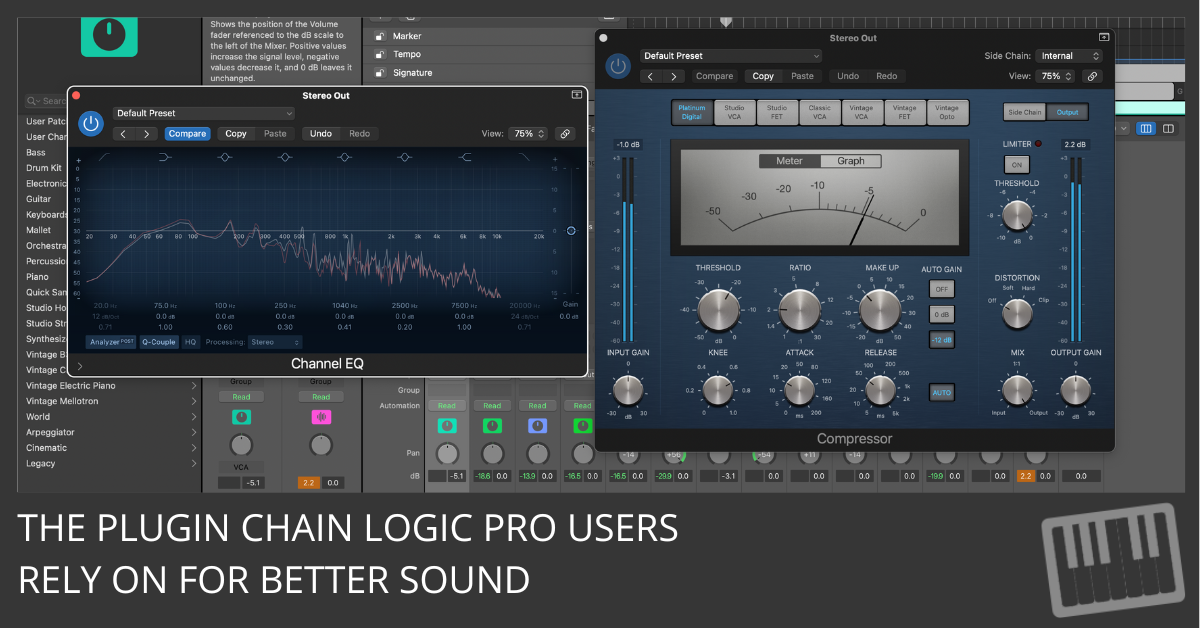Viewport: 1200px width, 628px height.
Task: Go to next preset arrow in Compressor
Action: (675, 76)
